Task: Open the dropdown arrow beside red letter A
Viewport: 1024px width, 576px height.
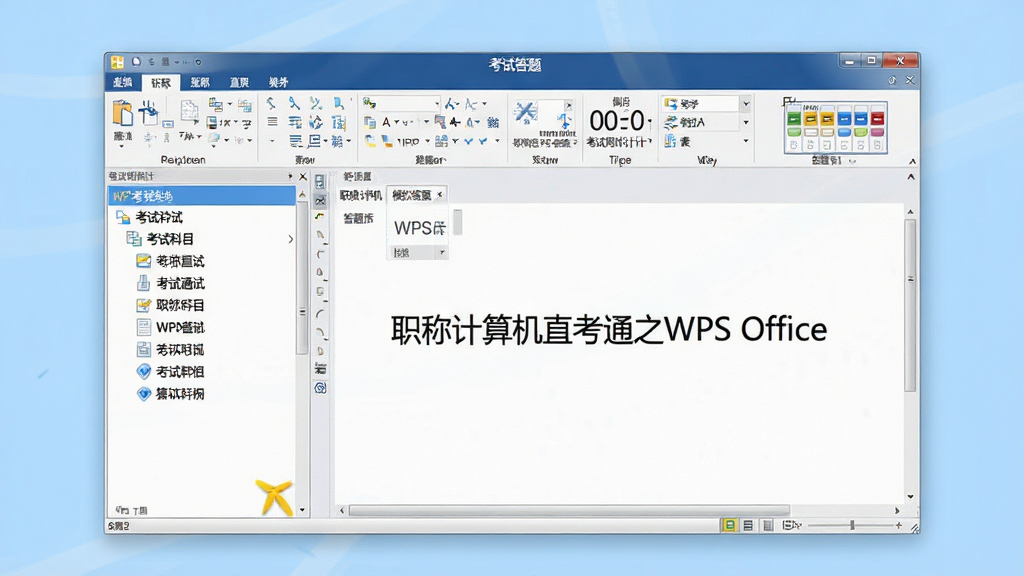Action: point(396,123)
